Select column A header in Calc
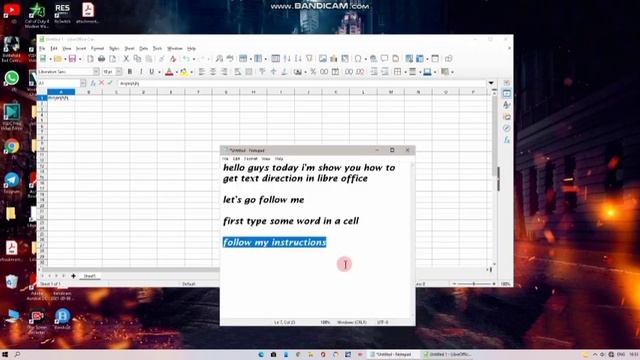The width and height of the screenshot is (640, 360). tap(61, 92)
